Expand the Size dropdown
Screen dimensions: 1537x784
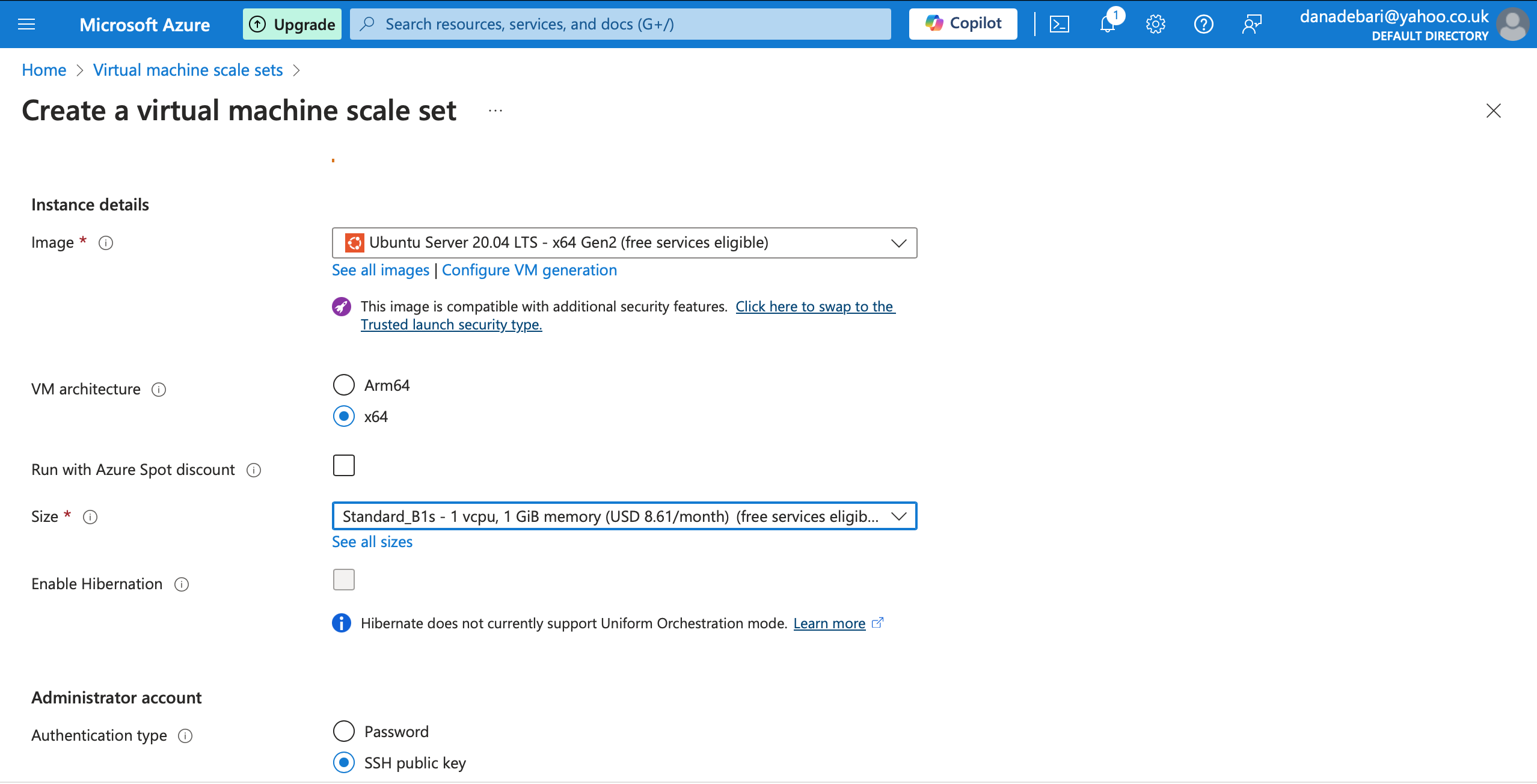[624, 516]
